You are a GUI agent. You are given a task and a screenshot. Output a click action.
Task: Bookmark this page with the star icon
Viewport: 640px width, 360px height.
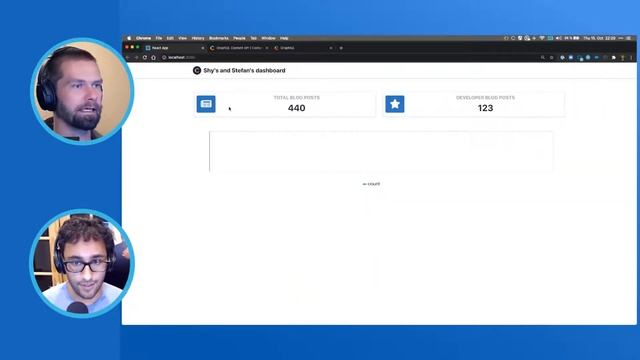click(551, 58)
